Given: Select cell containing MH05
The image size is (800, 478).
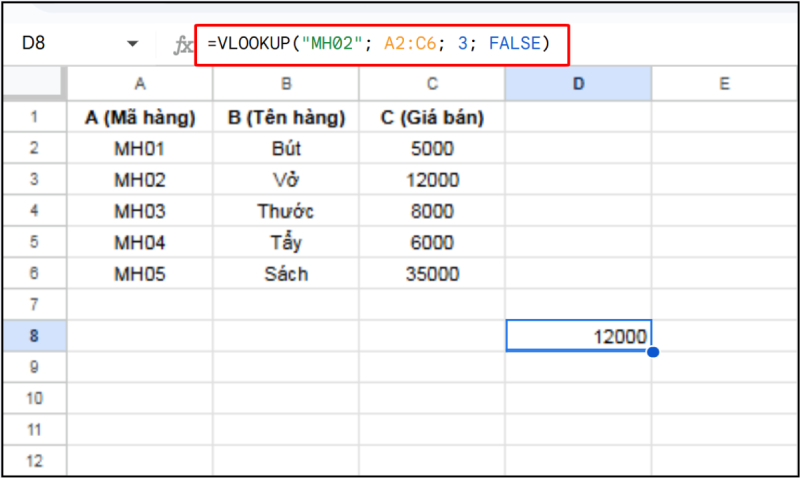Looking at the screenshot, I should coord(140,274).
